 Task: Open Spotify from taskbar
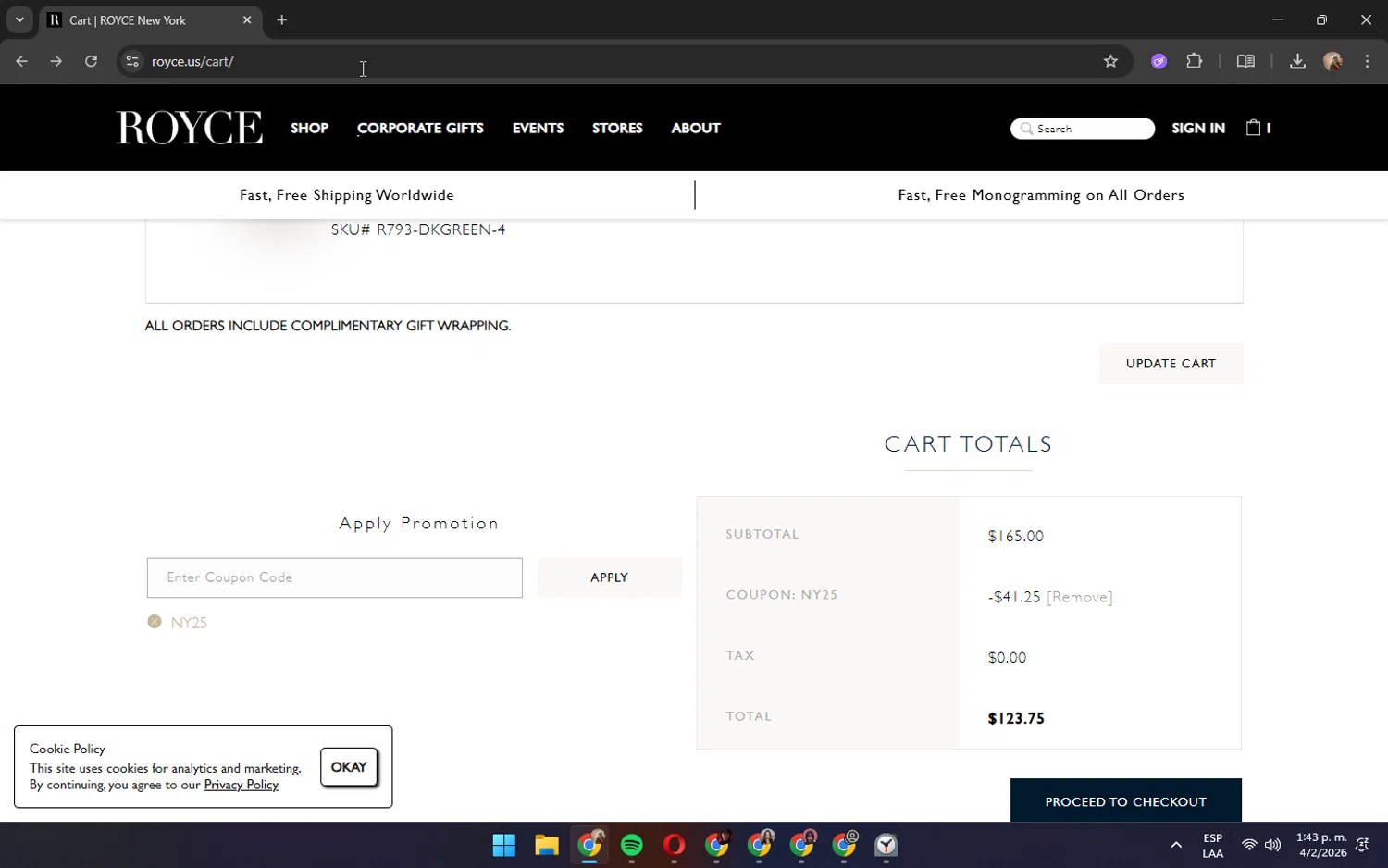[632, 845]
